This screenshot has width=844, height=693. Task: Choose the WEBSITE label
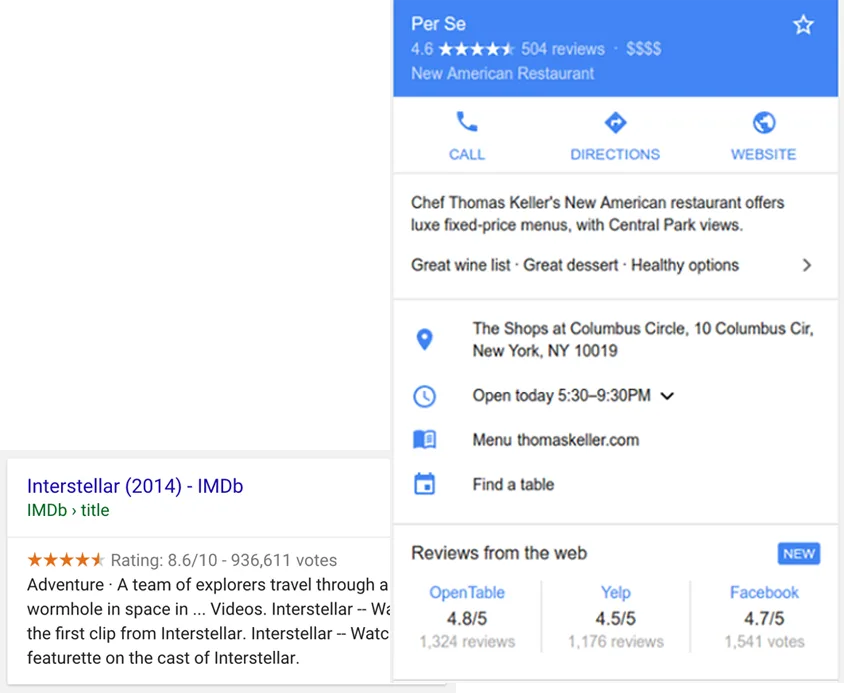tap(763, 155)
